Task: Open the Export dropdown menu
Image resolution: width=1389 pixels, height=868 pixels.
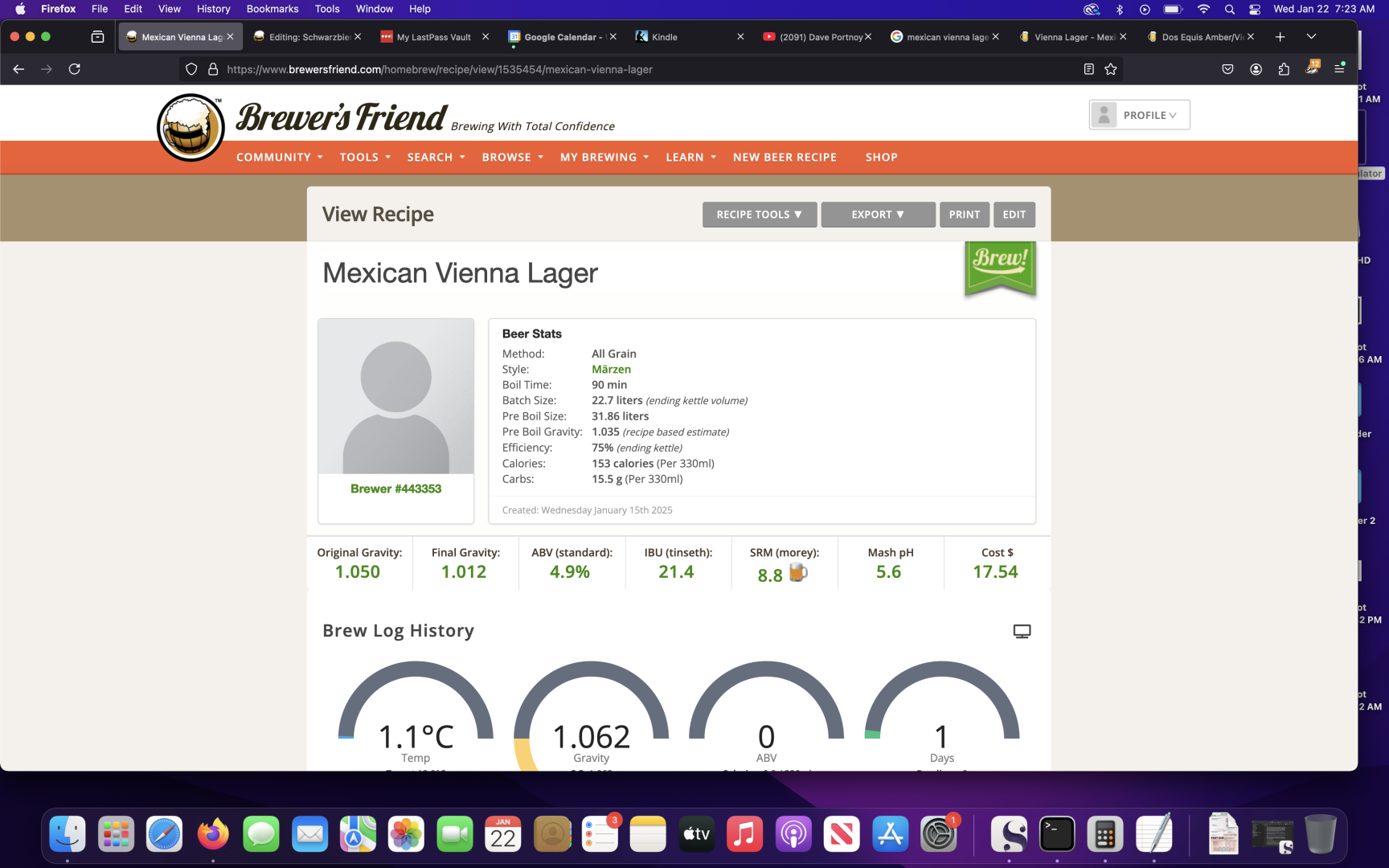Action: [x=878, y=215]
